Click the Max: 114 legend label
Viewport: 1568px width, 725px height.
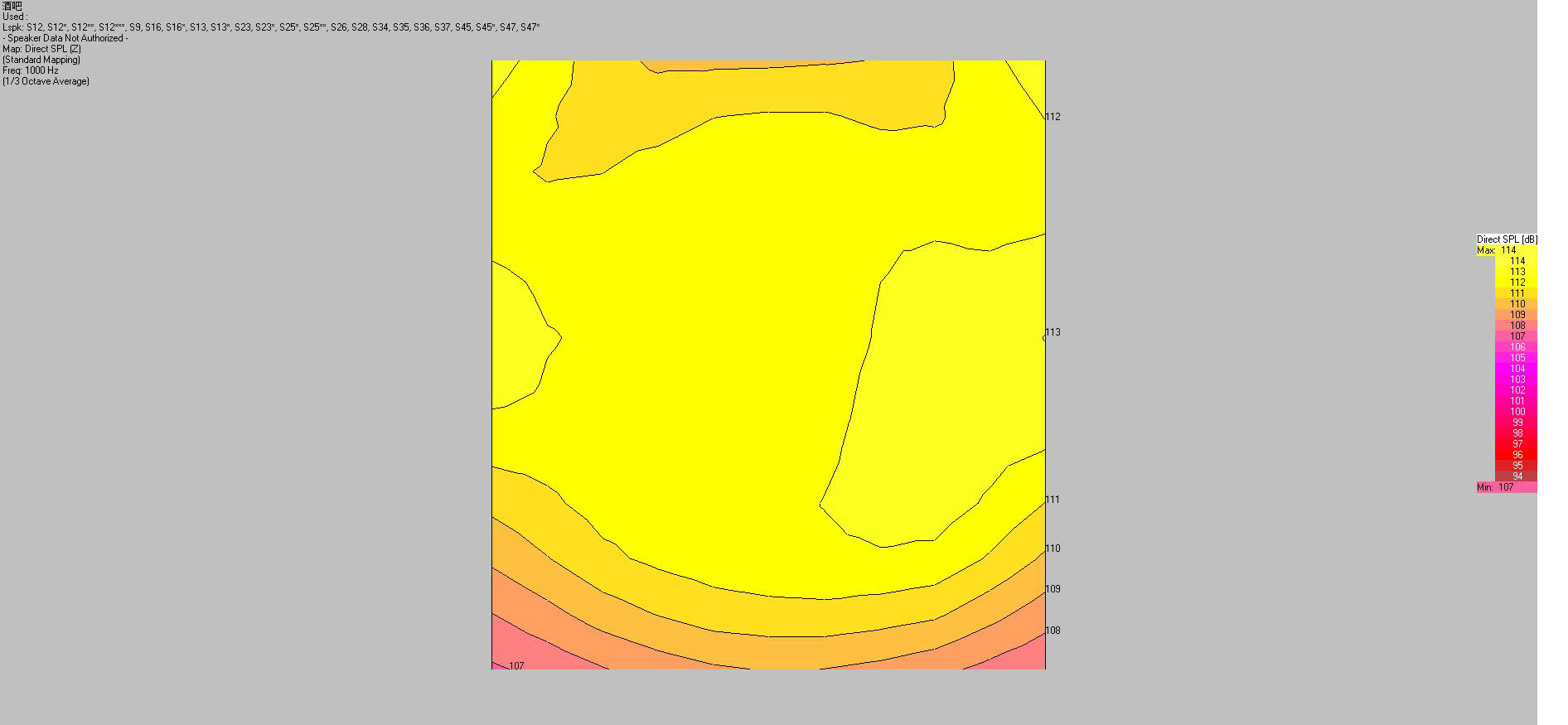tap(1497, 250)
